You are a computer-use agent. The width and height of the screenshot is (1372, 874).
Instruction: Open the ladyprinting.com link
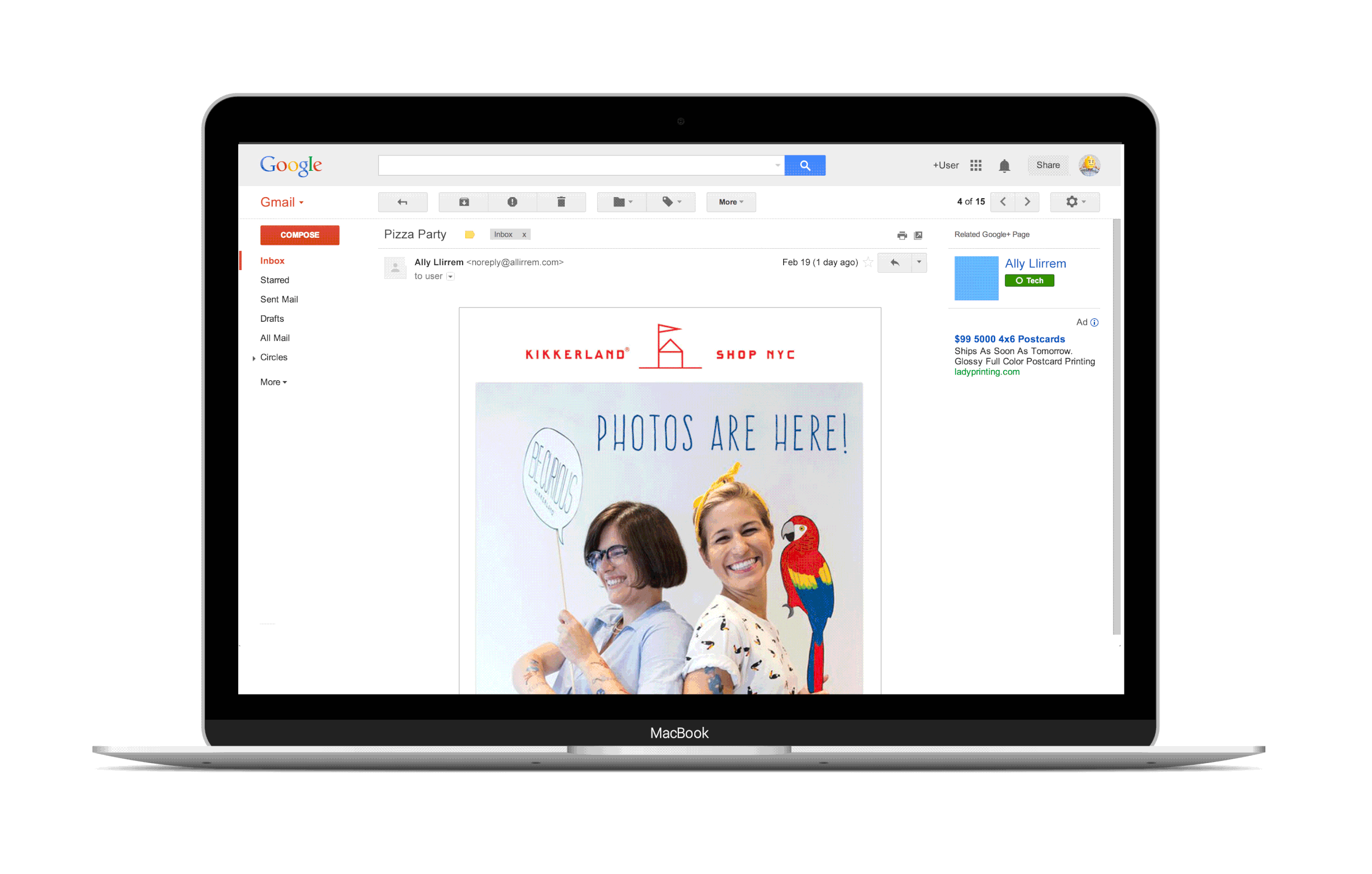987,372
